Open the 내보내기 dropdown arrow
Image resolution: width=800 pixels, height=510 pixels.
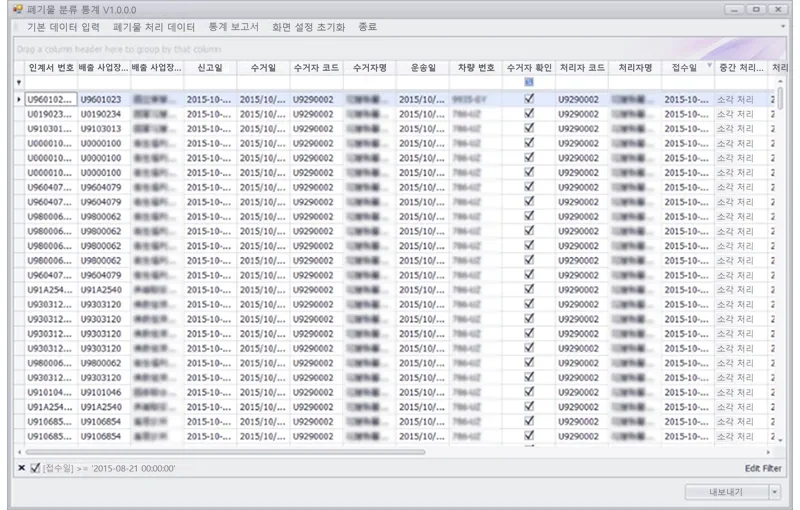click(774, 492)
